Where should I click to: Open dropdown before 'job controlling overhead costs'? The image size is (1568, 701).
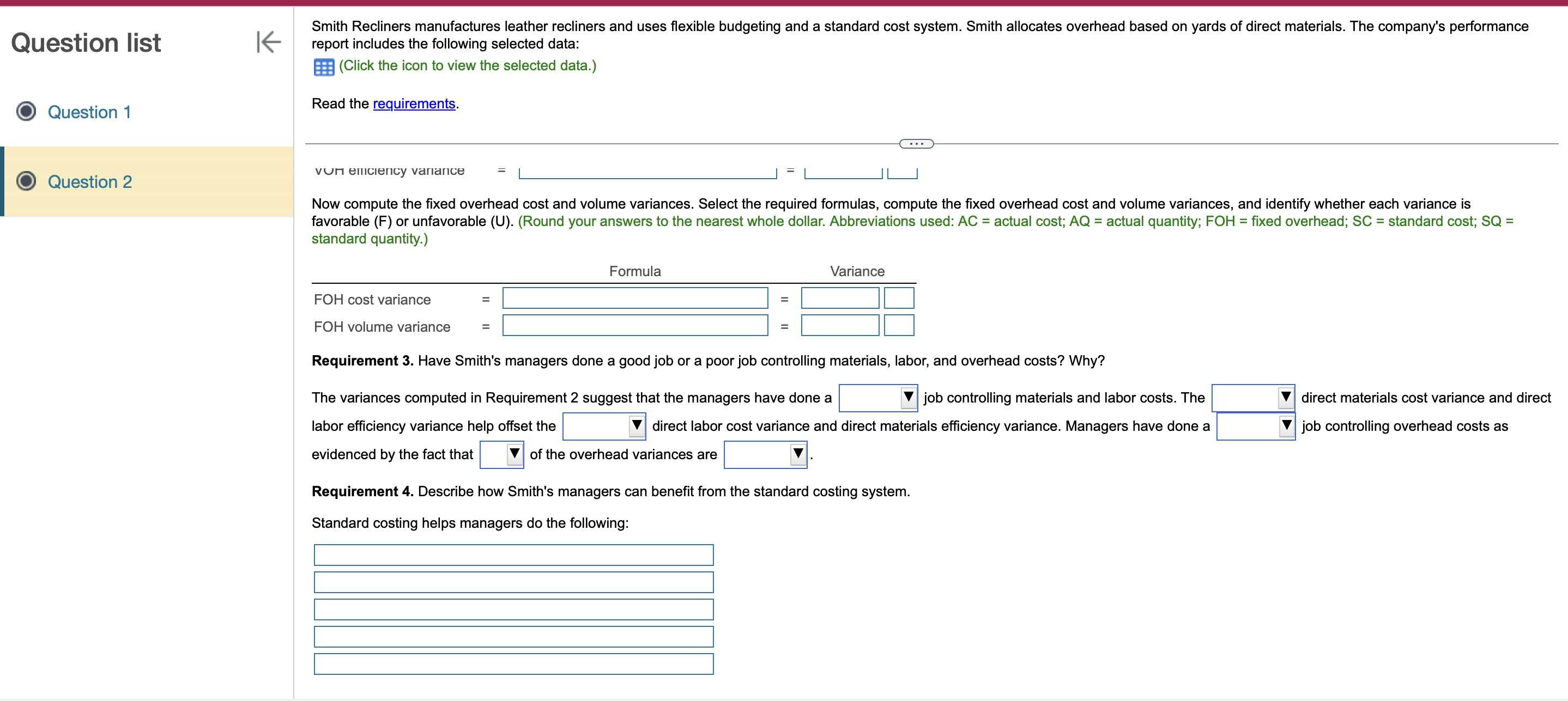(1255, 426)
